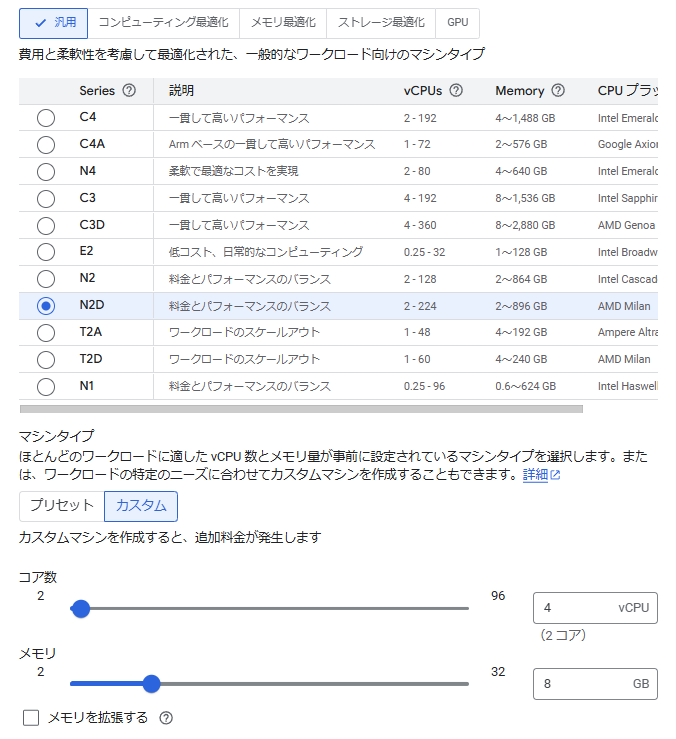Select the T2D series radio button

tap(46, 360)
